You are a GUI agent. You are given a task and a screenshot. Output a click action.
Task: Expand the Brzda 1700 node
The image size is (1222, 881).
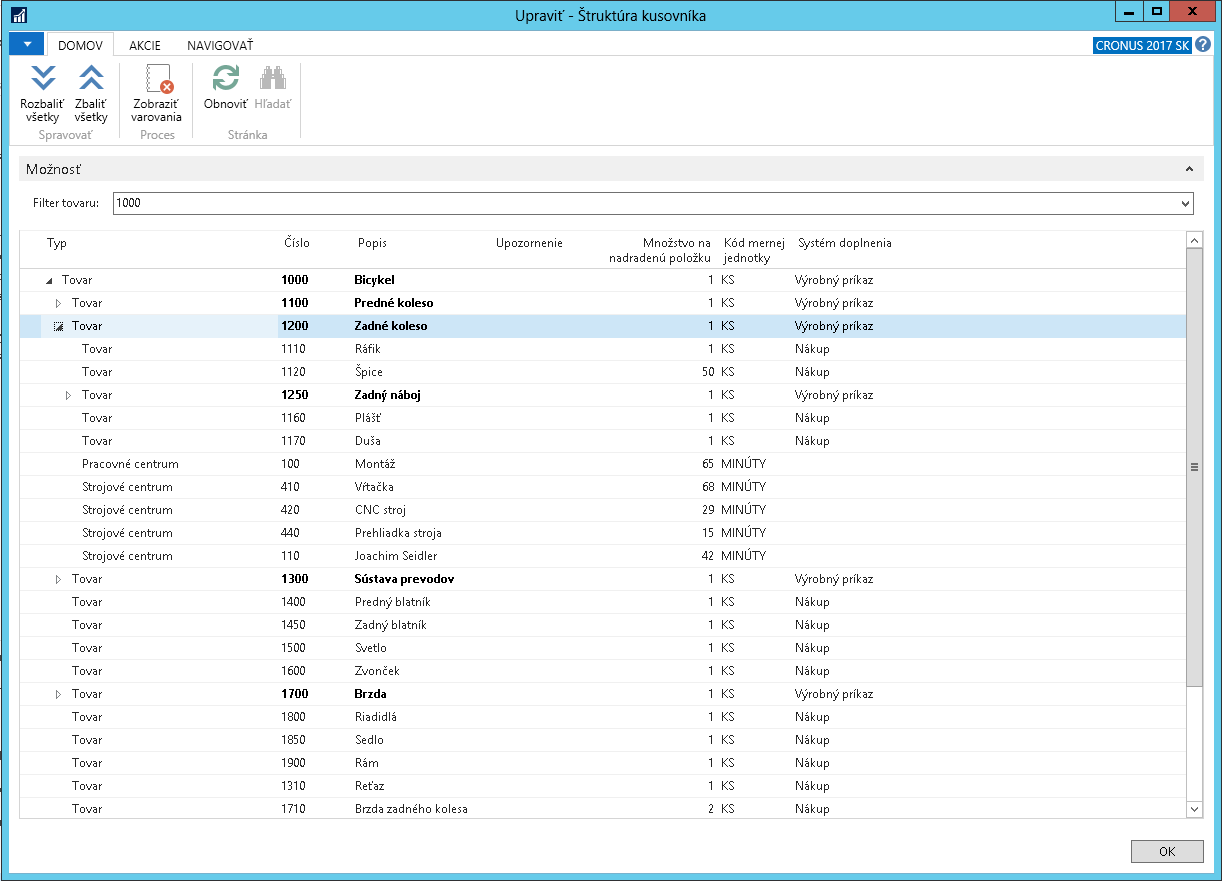point(58,694)
